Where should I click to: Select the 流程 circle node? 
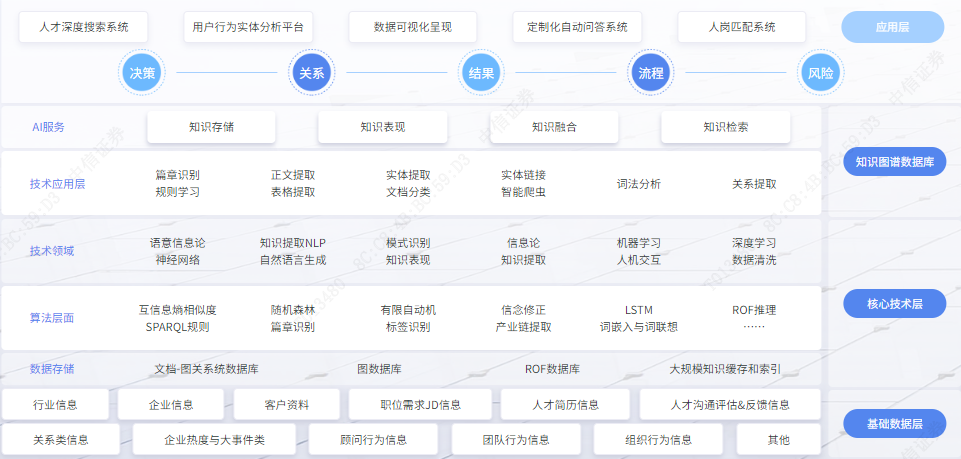click(x=651, y=73)
